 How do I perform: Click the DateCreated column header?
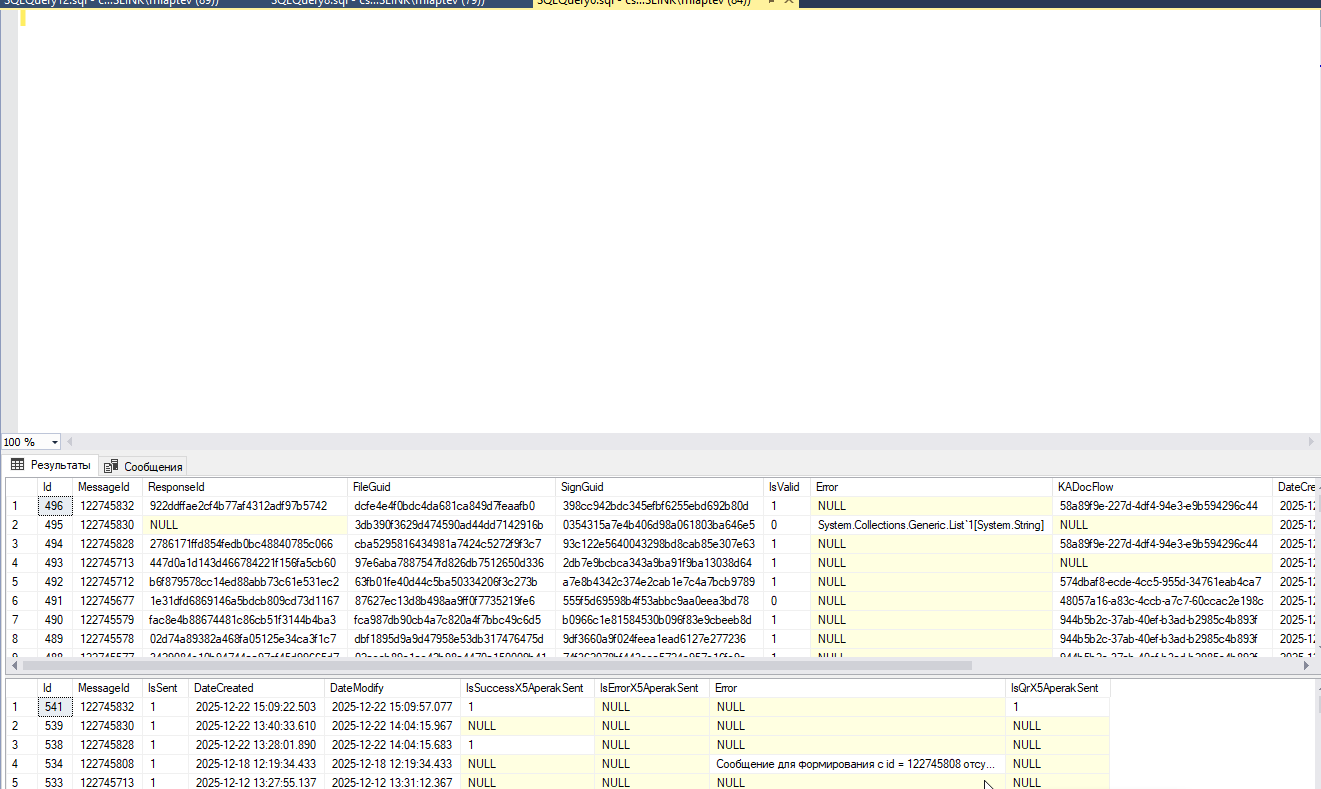click(x=257, y=688)
